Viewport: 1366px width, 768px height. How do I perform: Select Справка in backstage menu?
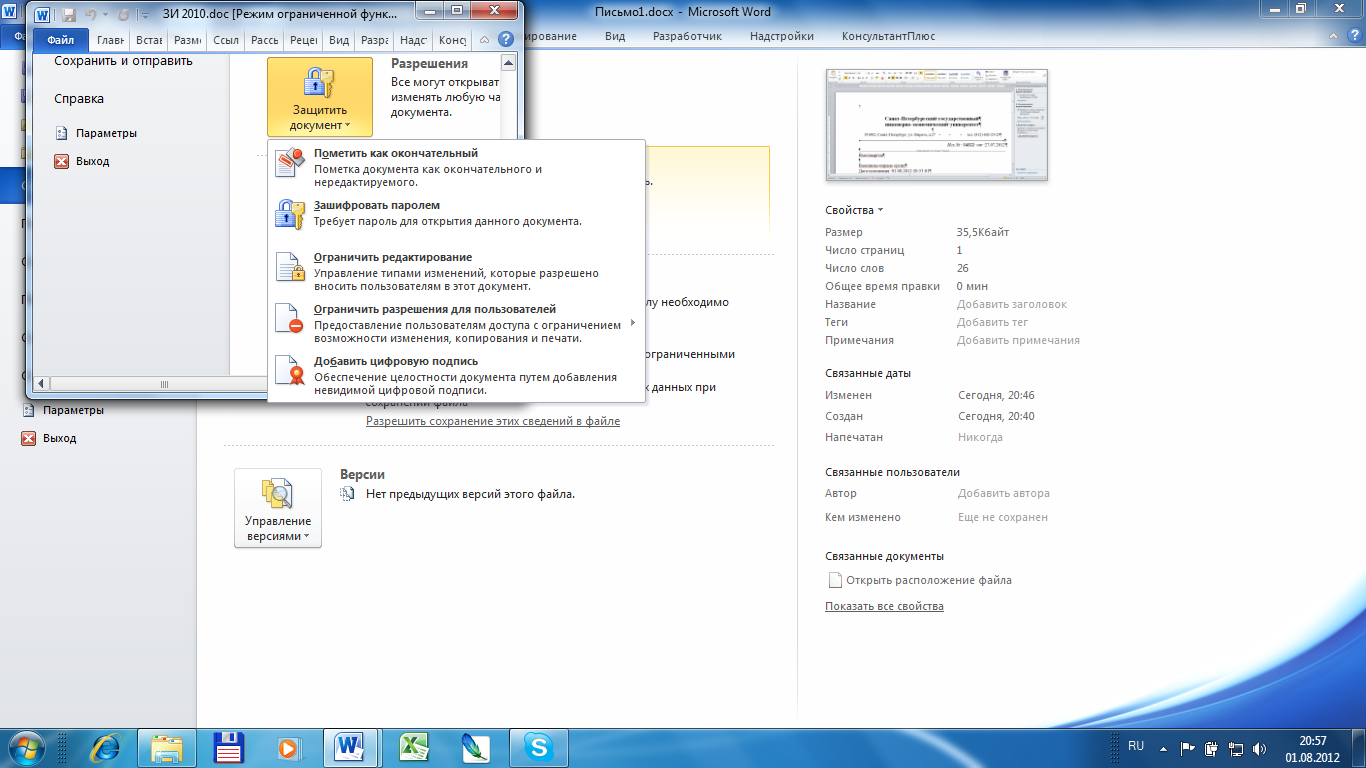79,99
